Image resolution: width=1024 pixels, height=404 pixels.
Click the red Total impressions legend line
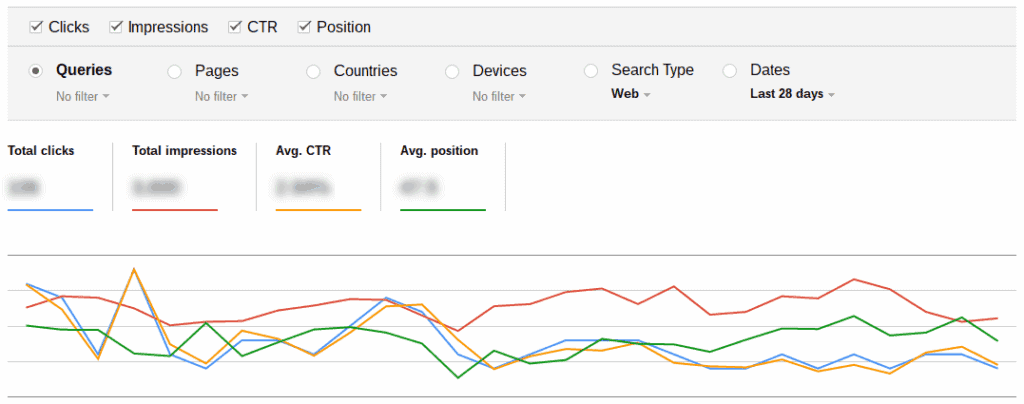[x=175, y=210]
